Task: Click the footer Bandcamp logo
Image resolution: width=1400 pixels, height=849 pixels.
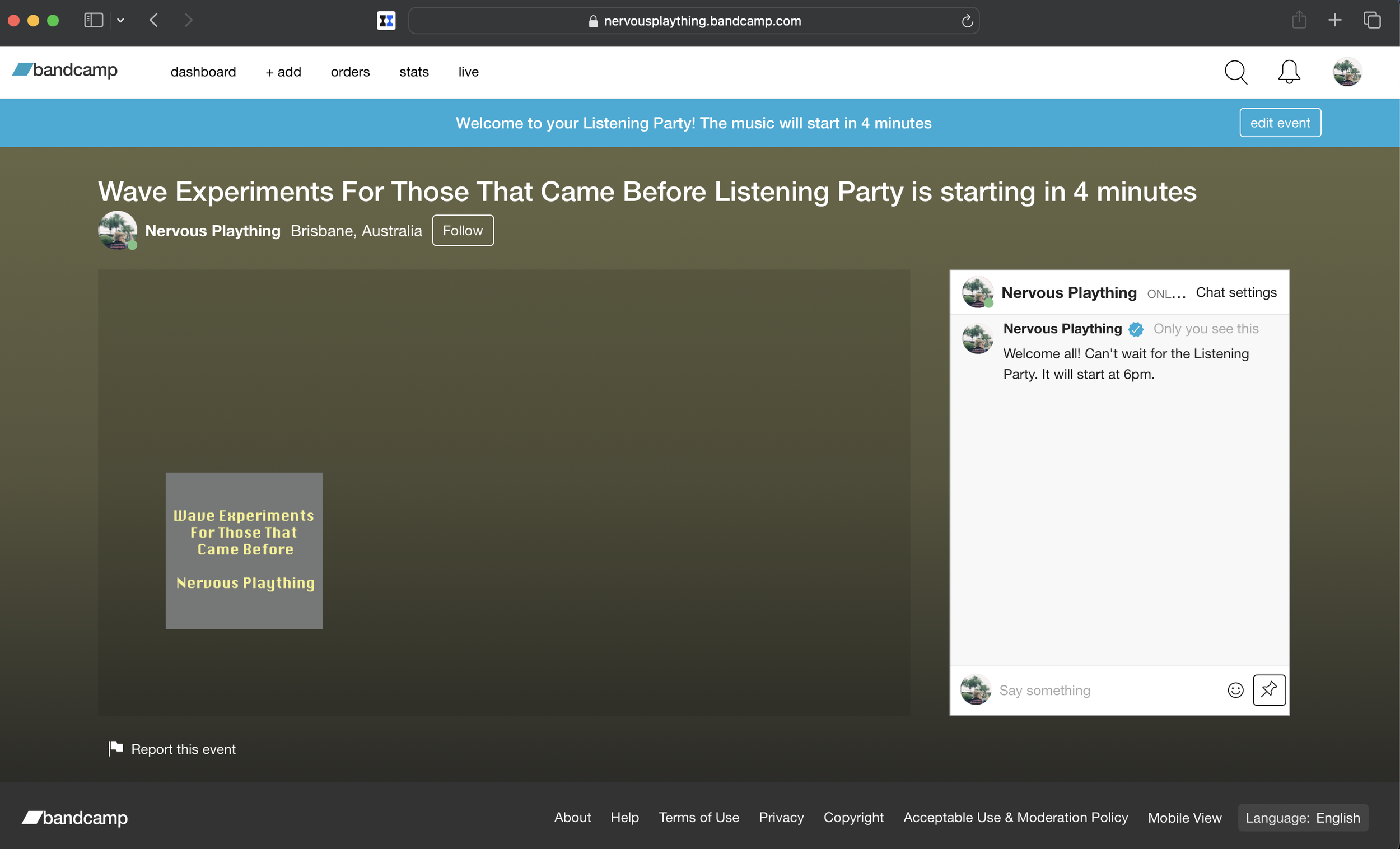Action: [x=74, y=818]
